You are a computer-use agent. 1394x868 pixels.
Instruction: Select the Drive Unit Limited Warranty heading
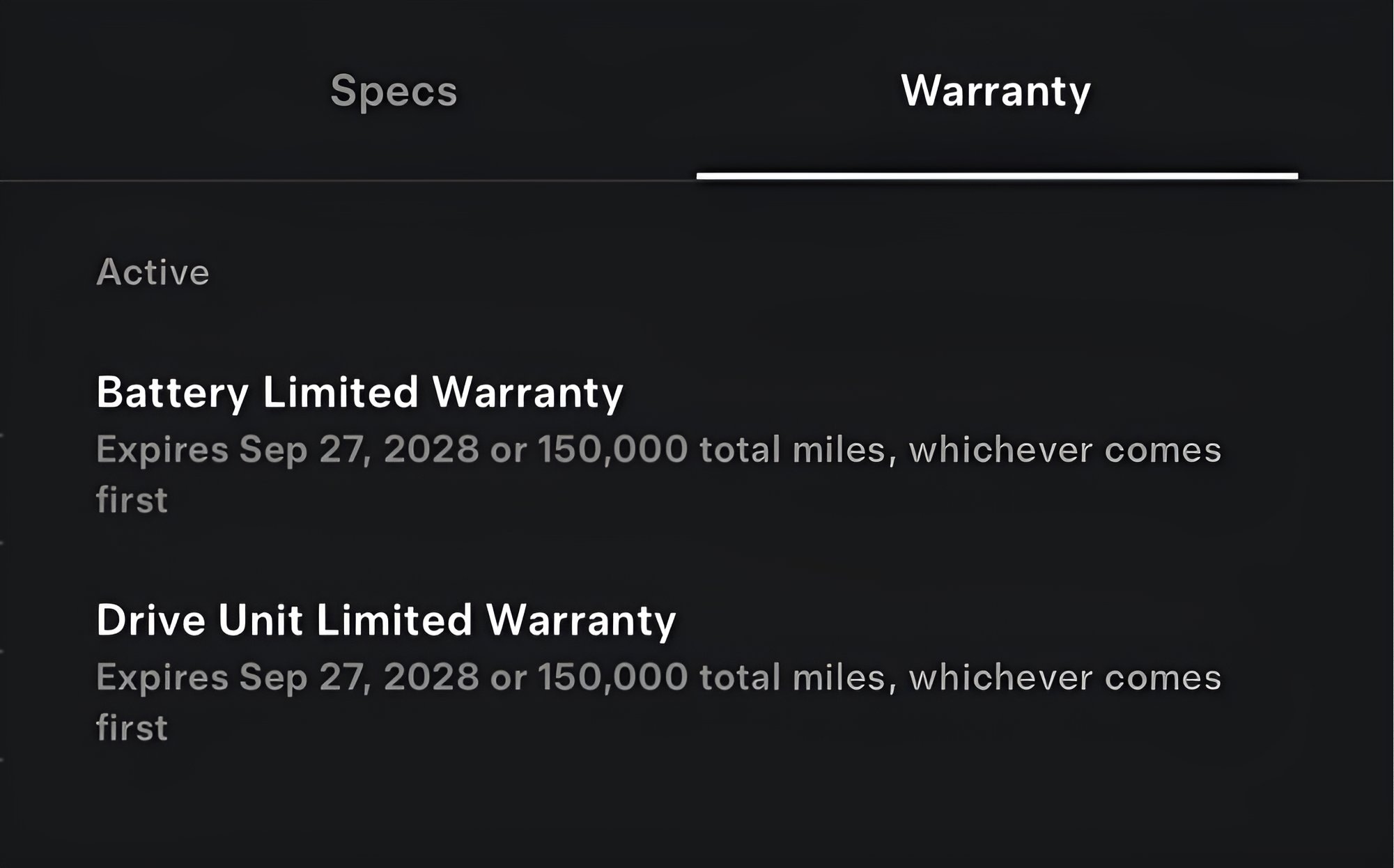tap(386, 619)
